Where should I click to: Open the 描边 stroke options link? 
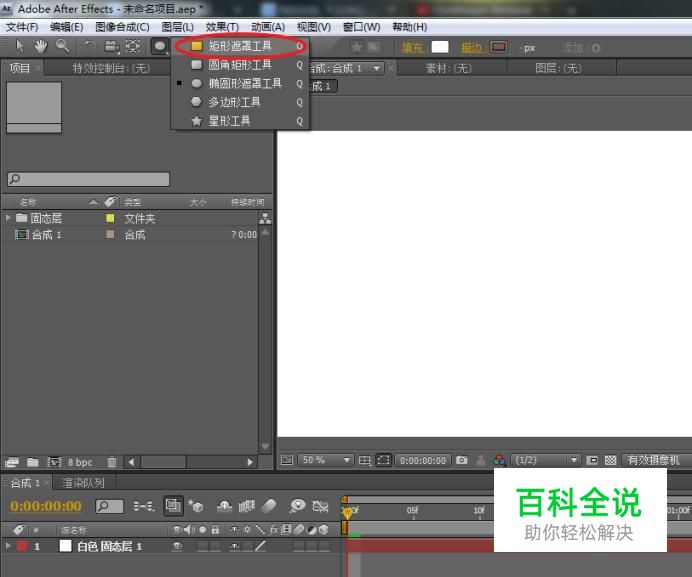[x=471, y=47]
